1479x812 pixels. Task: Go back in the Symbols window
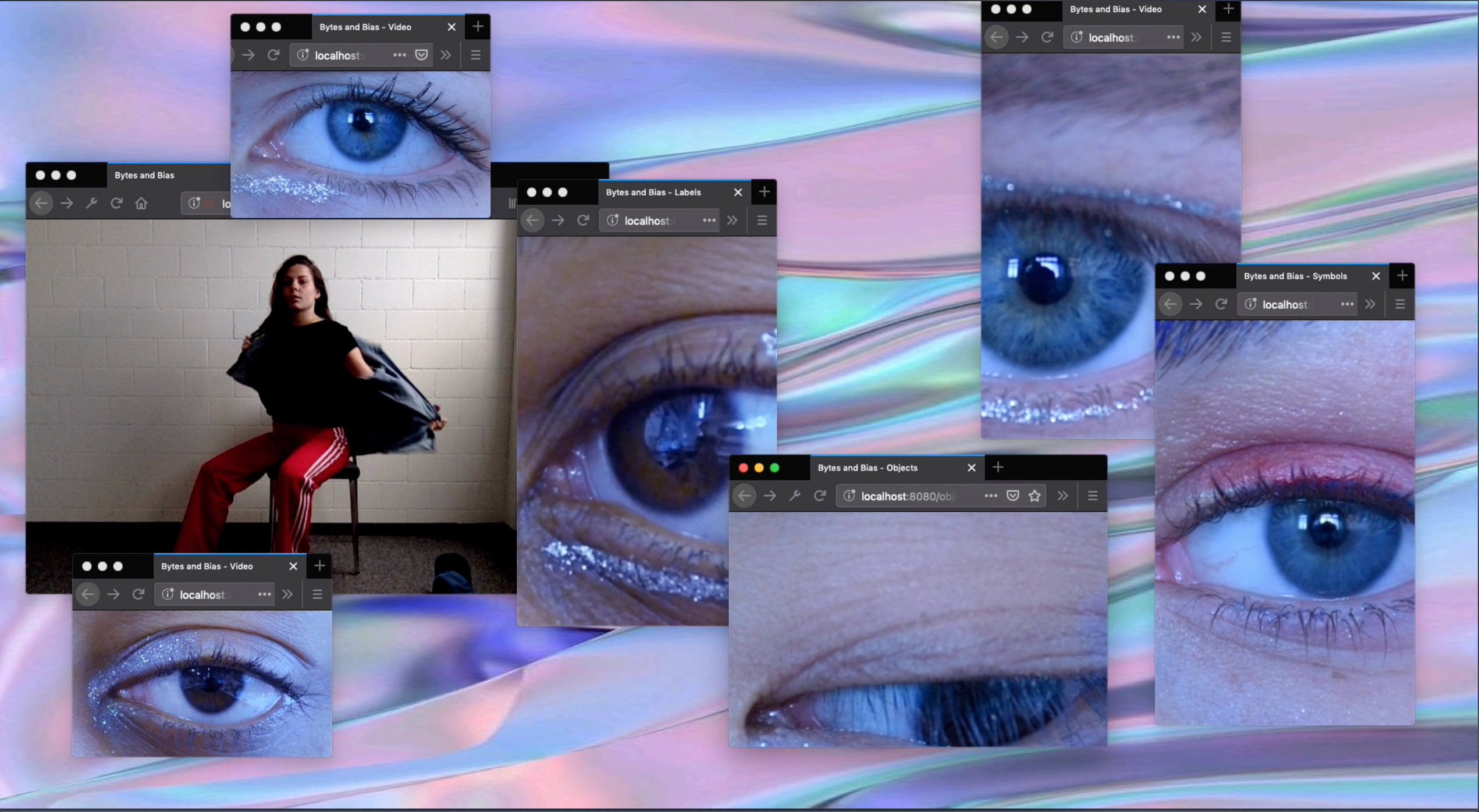coord(1171,304)
